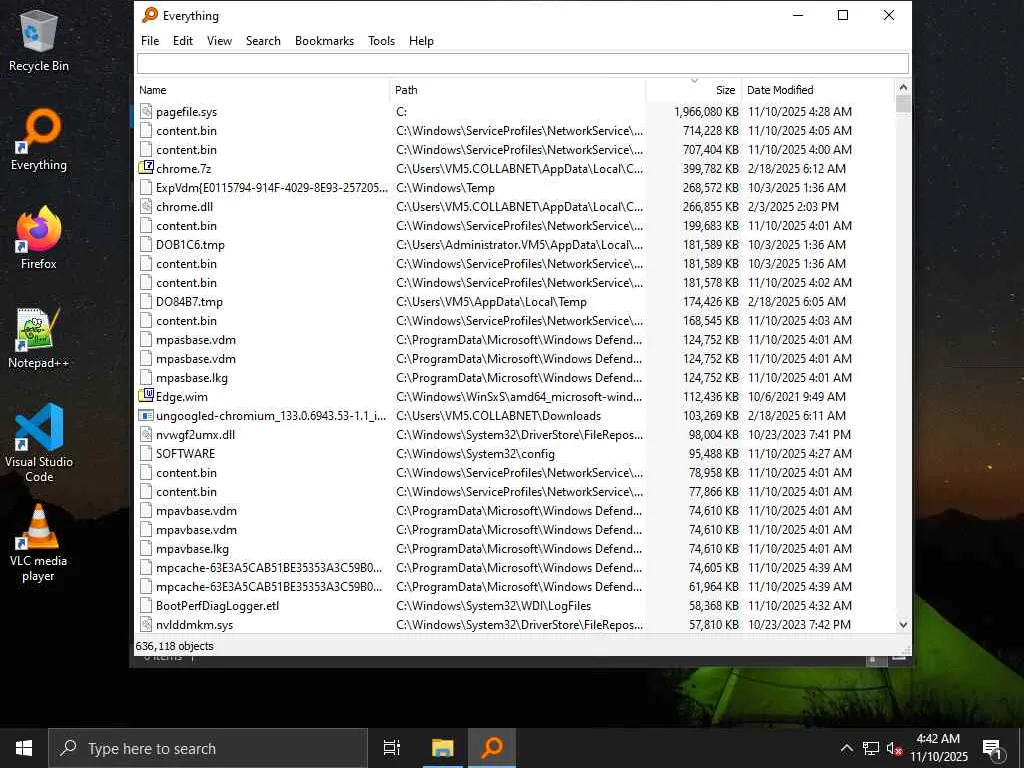Click the Everything search input field
Viewport: 1024px width, 768px height.
click(x=522, y=63)
